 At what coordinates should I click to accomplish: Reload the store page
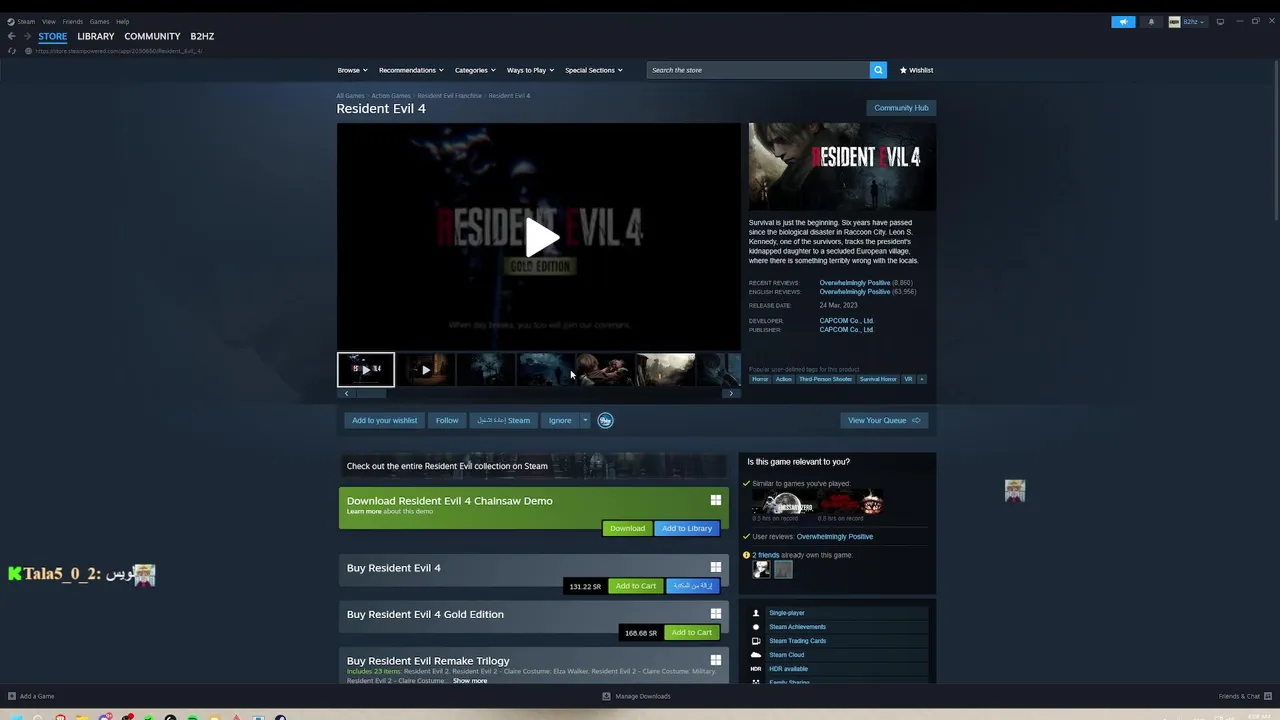point(12,51)
